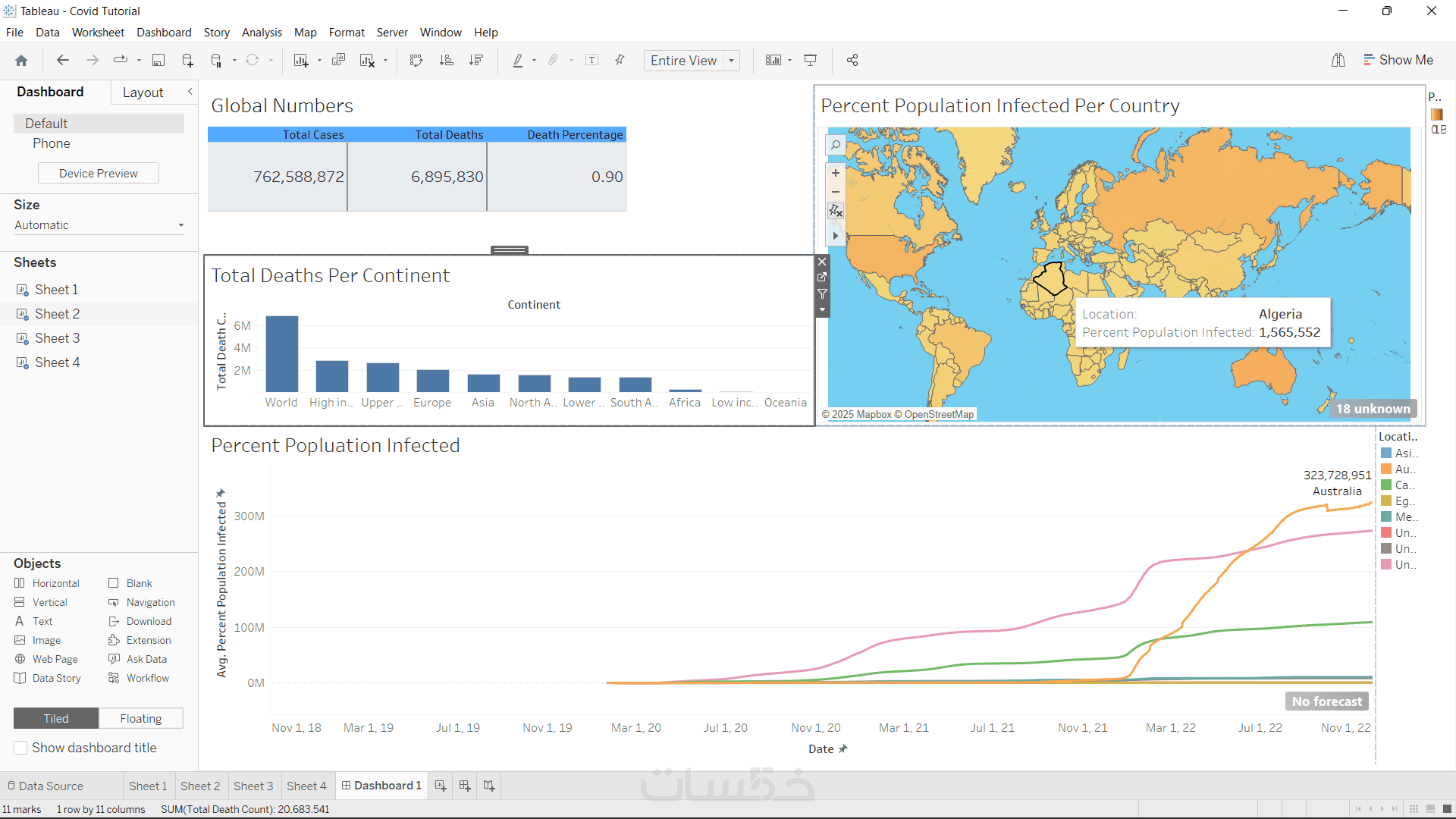
Task: Switch to the Sheet 3 tab
Action: 253,786
